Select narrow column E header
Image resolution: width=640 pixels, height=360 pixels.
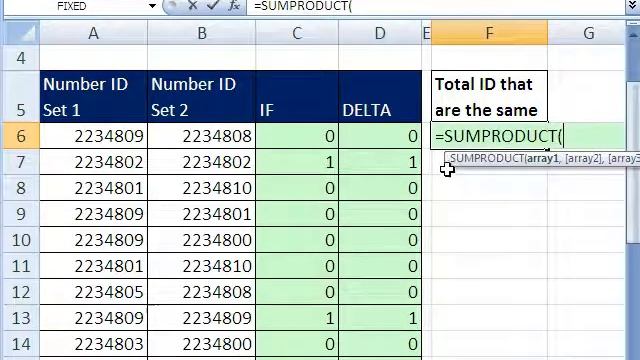[427, 33]
